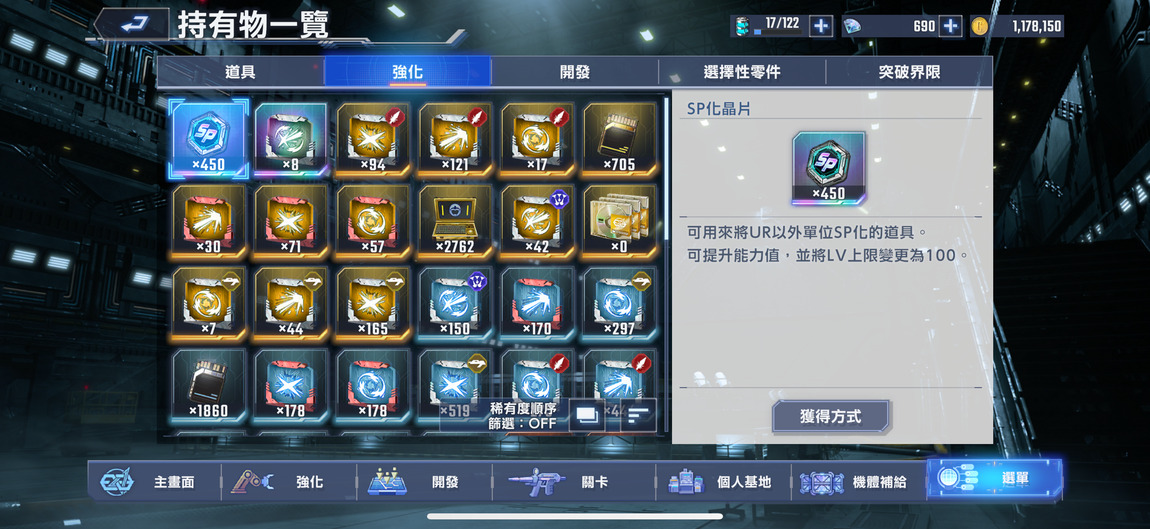The height and width of the screenshot is (529, 1150).
Task: Select the black chip item showing ×1860
Action: [209, 385]
